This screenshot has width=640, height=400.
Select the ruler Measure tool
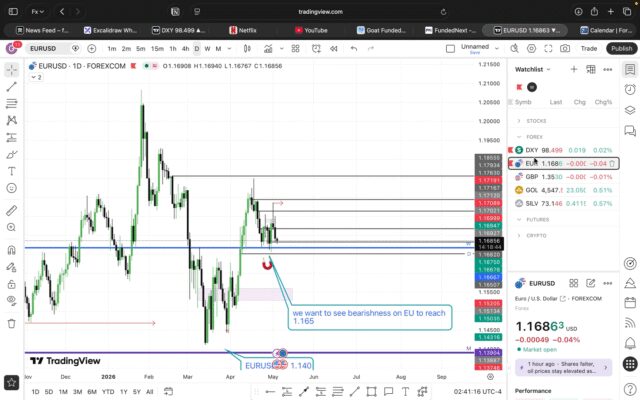[11, 211]
